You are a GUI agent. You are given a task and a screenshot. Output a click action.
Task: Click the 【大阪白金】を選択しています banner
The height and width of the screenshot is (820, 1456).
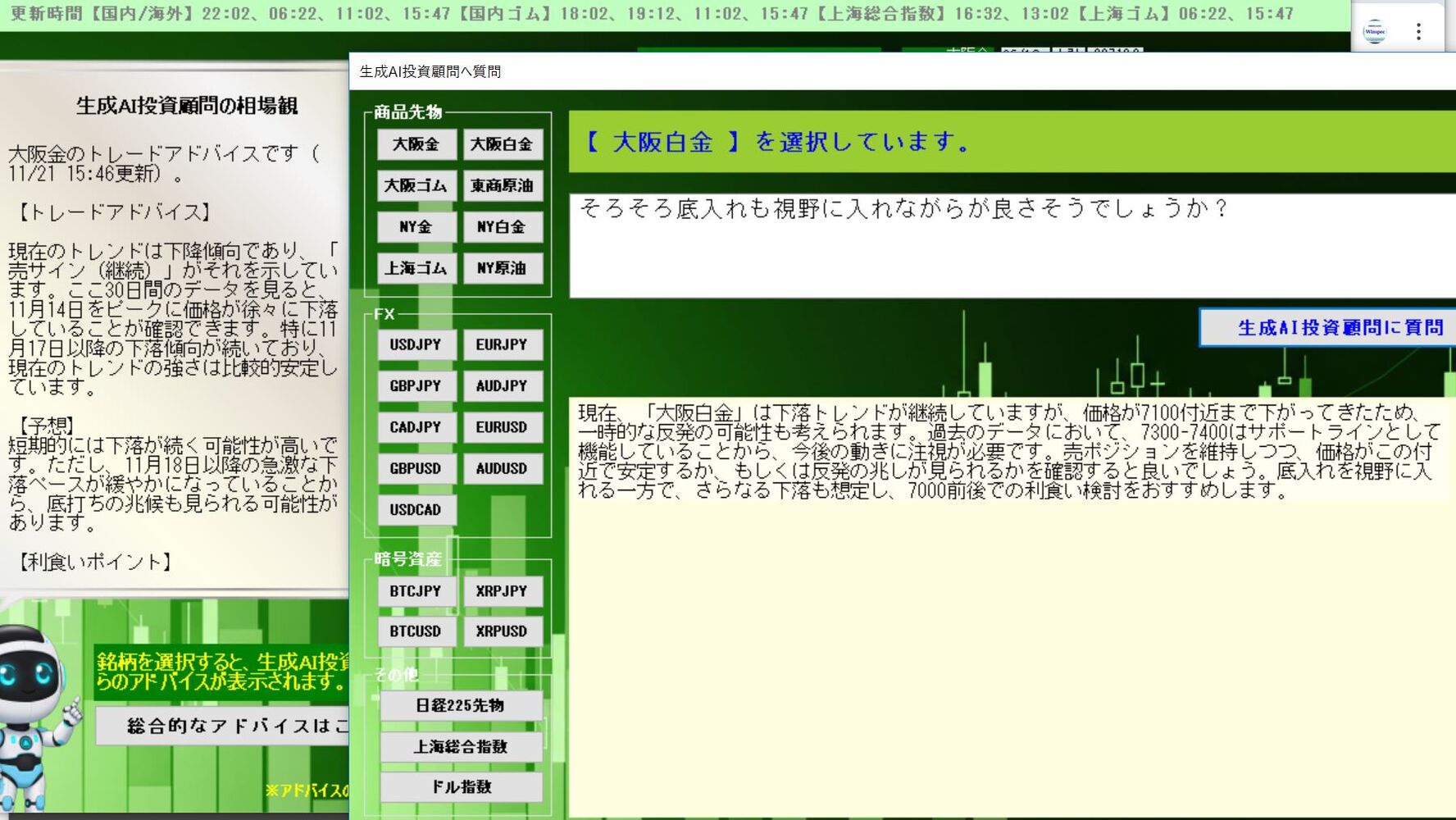[x=1012, y=142]
